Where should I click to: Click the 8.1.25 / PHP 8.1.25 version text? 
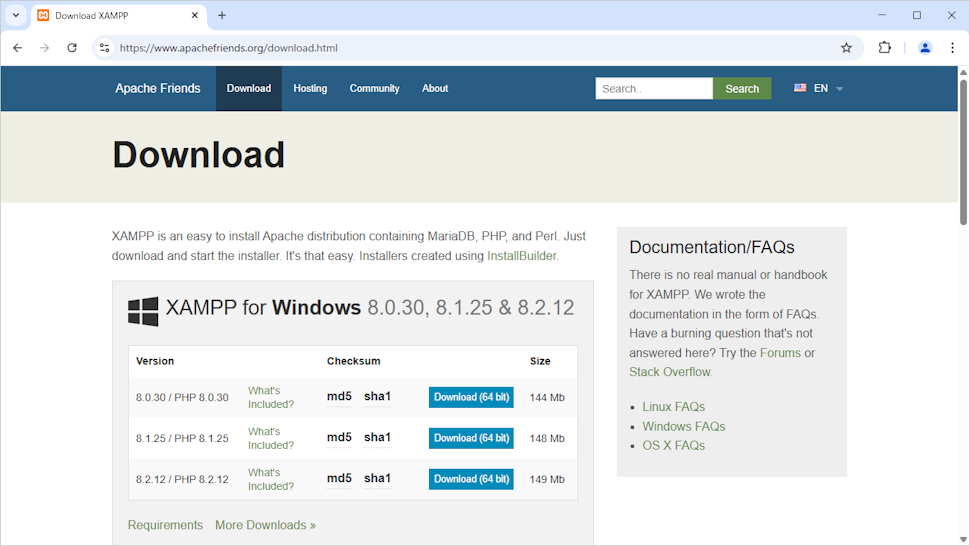click(182, 438)
